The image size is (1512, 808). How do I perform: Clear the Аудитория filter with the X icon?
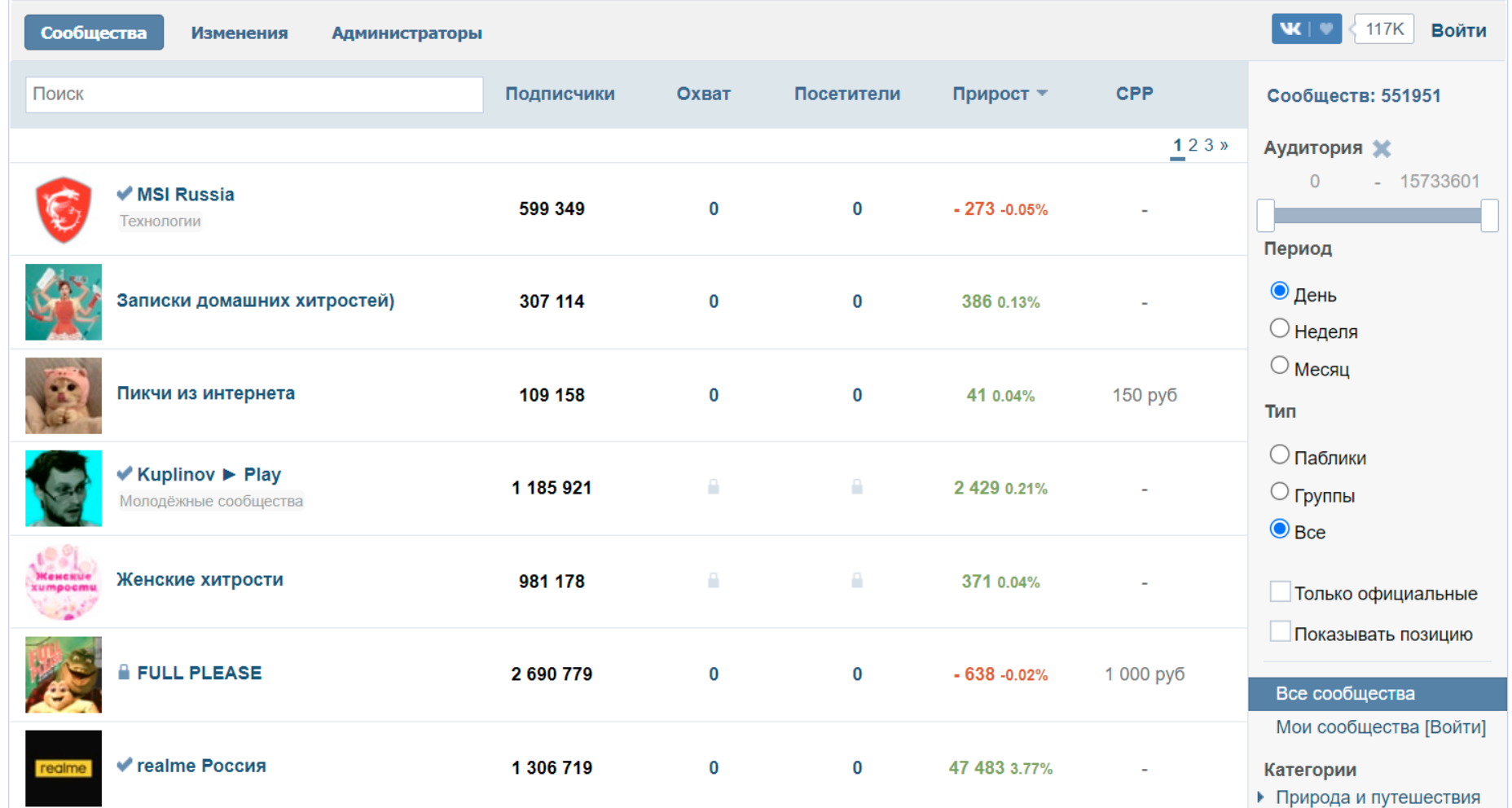coord(1382,148)
